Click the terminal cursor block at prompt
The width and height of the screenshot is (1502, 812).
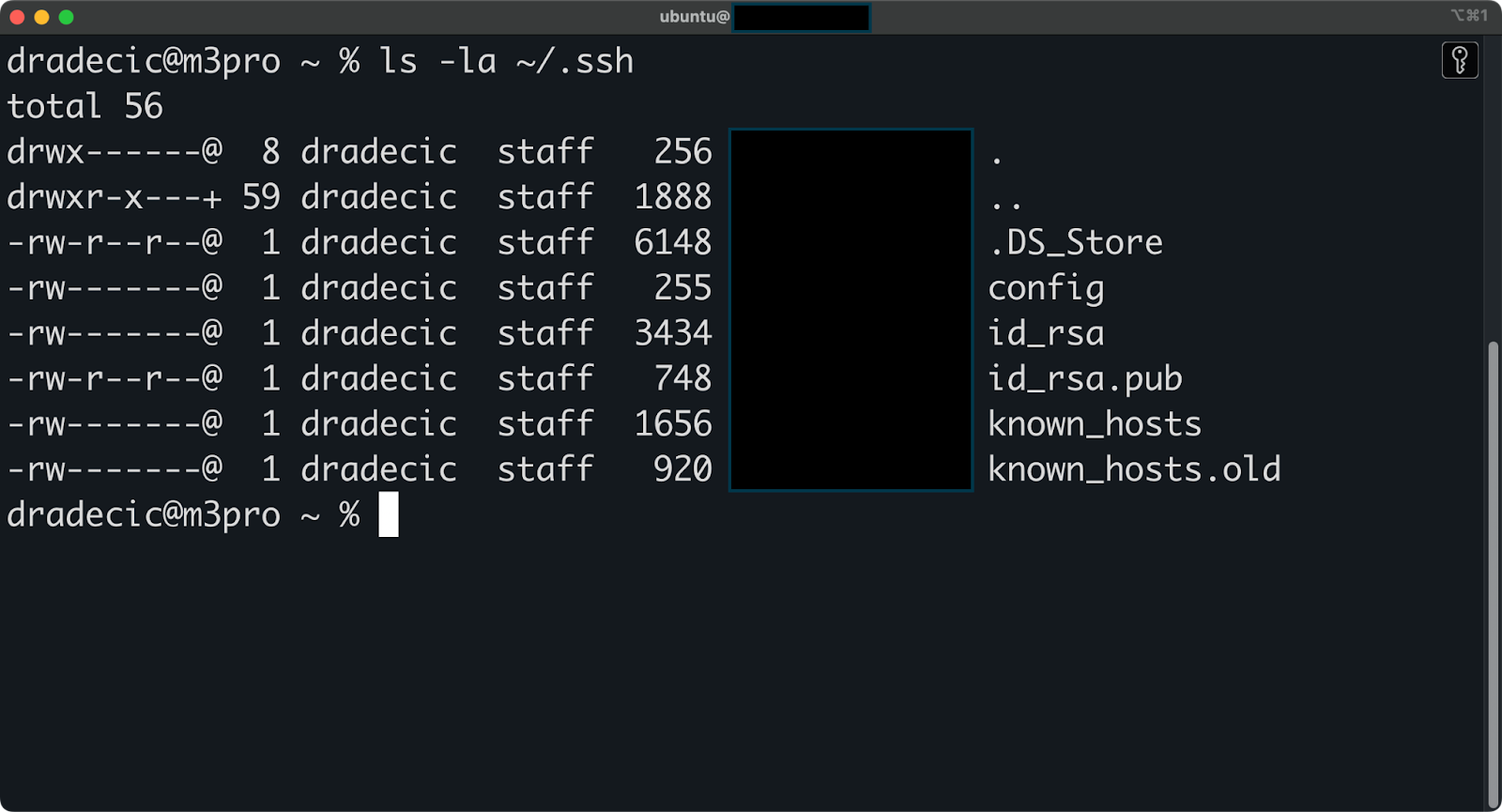(x=388, y=514)
